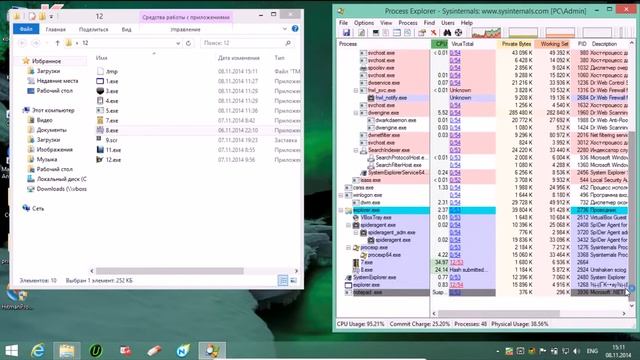Switch File Explorer to details view toggle

click(282, 280)
